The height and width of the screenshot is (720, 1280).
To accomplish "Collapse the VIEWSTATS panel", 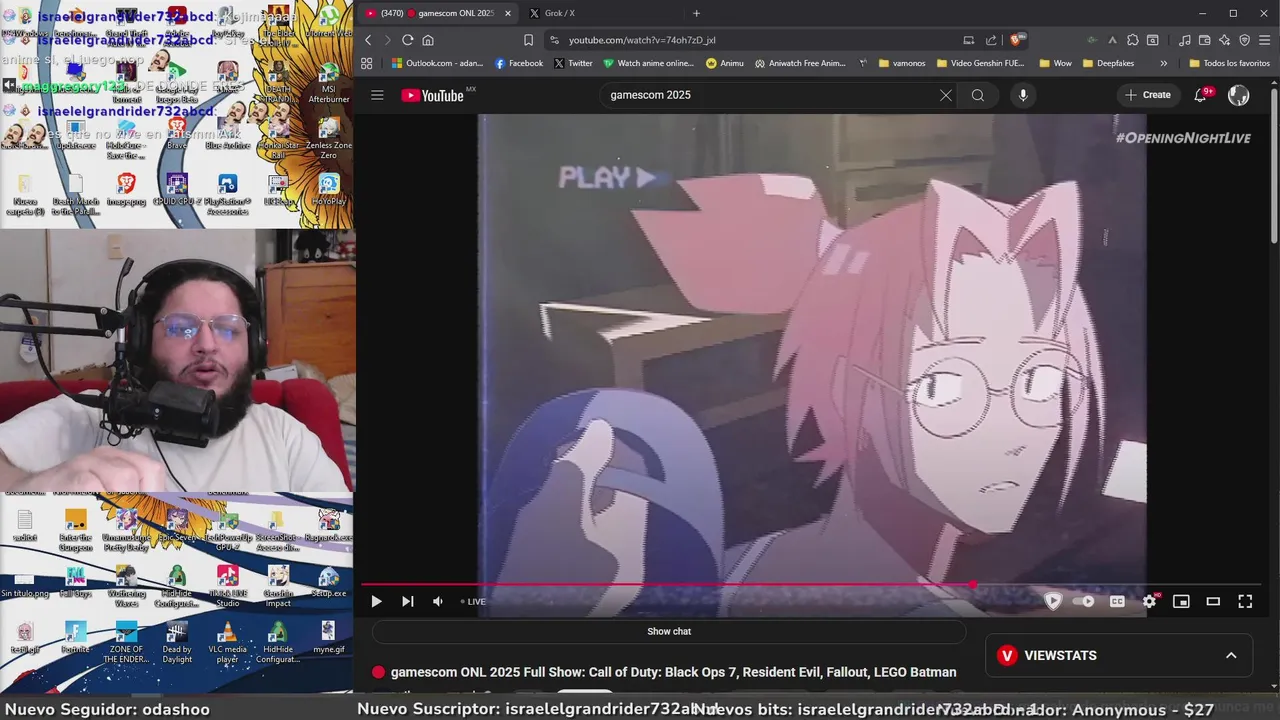I will [x=1231, y=655].
